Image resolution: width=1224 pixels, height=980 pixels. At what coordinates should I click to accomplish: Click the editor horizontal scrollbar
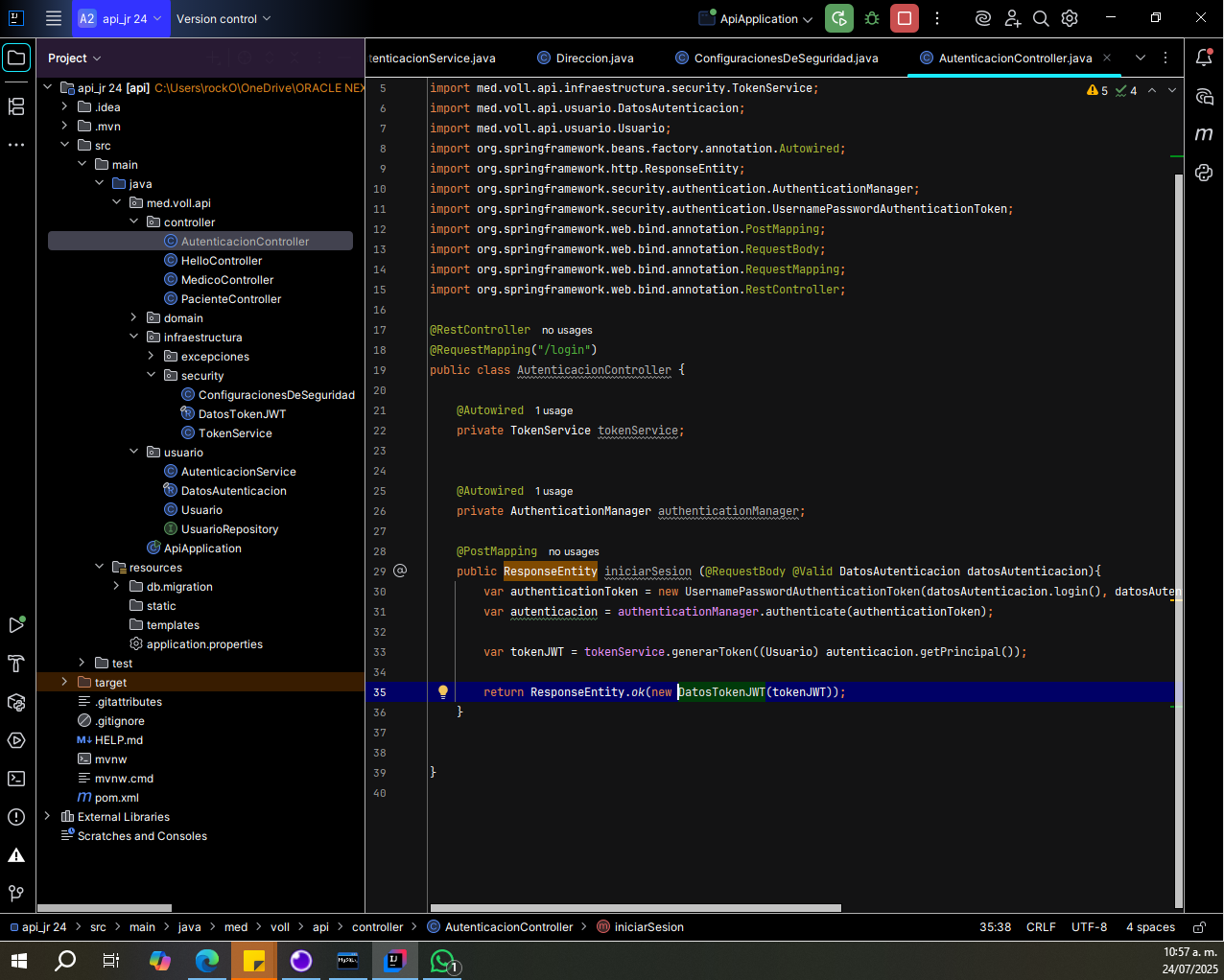click(x=636, y=907)
